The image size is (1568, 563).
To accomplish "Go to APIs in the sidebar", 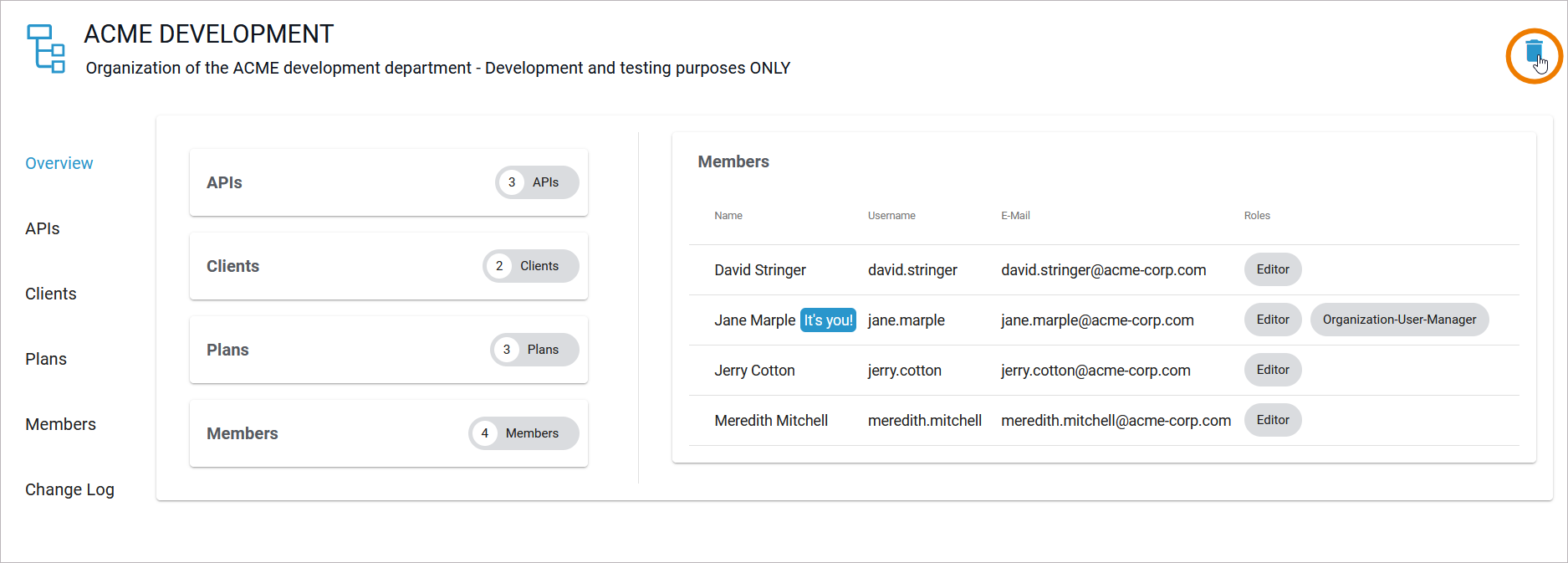I will tap(43, 228).
